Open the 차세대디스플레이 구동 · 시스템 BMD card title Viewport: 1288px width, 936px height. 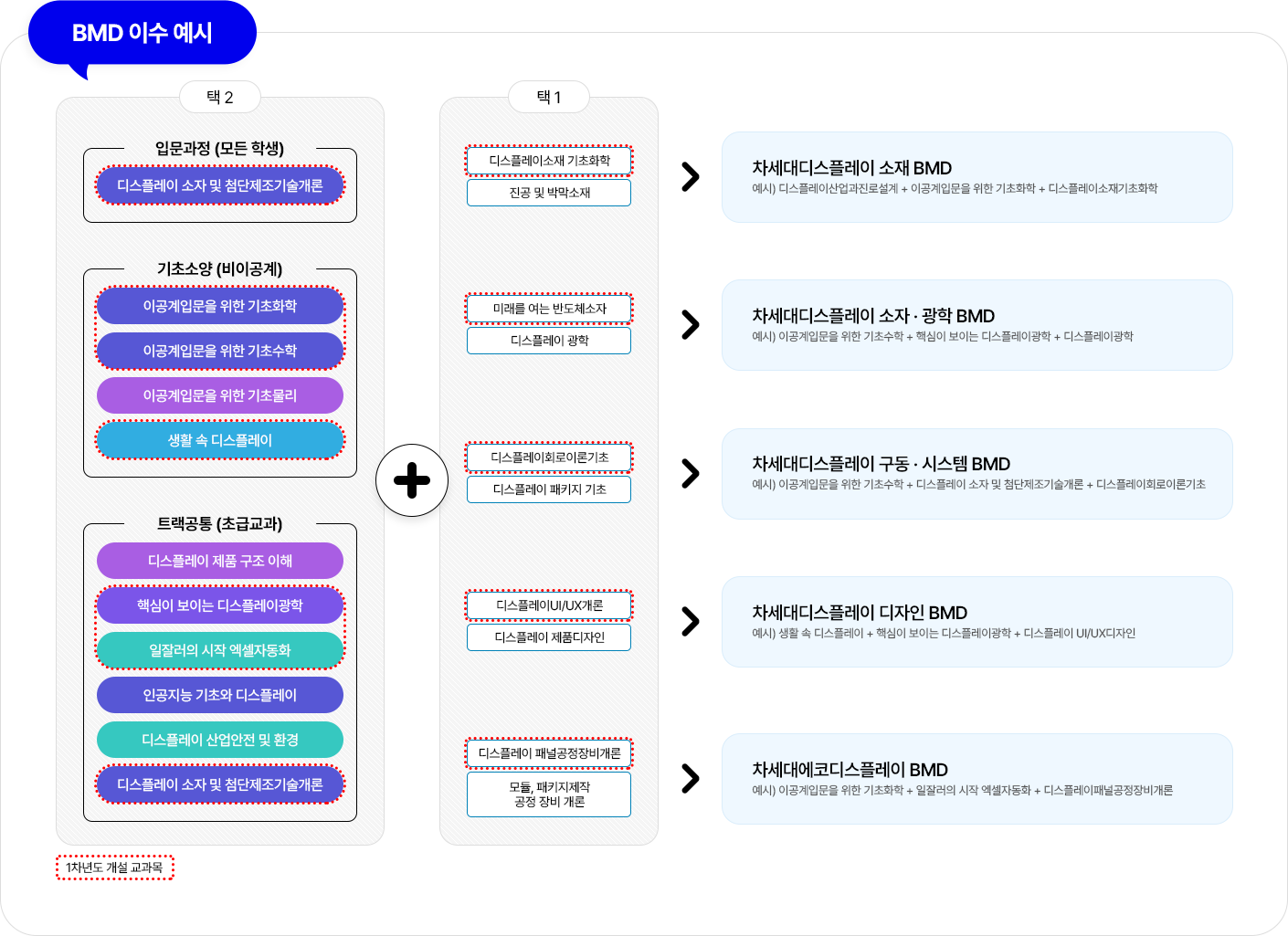[881, 464]
